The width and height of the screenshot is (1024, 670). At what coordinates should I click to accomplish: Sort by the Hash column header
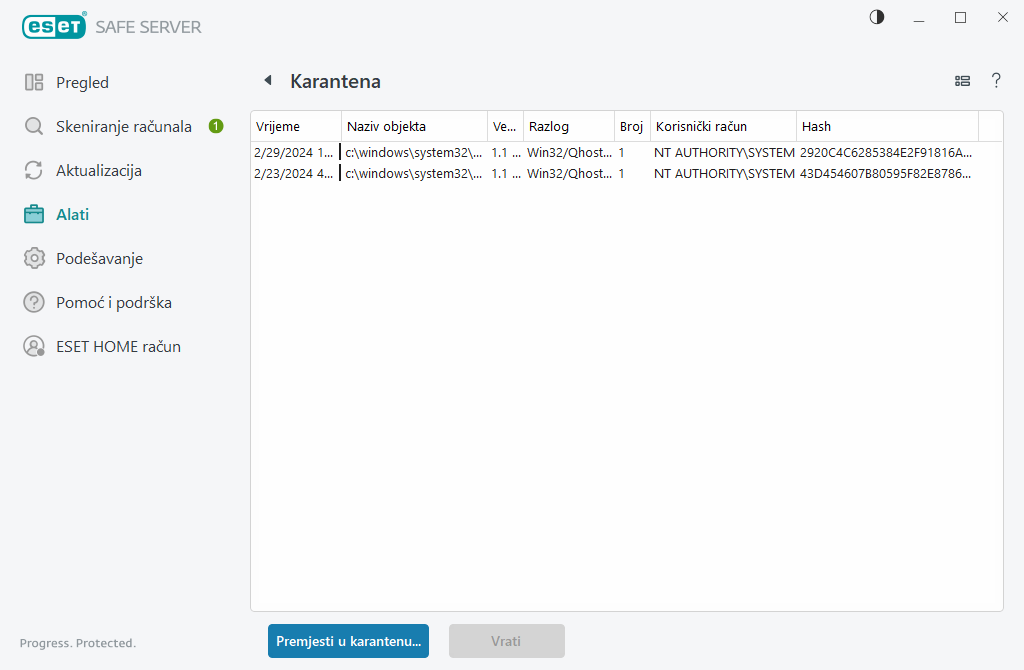[x=886, y=126]
